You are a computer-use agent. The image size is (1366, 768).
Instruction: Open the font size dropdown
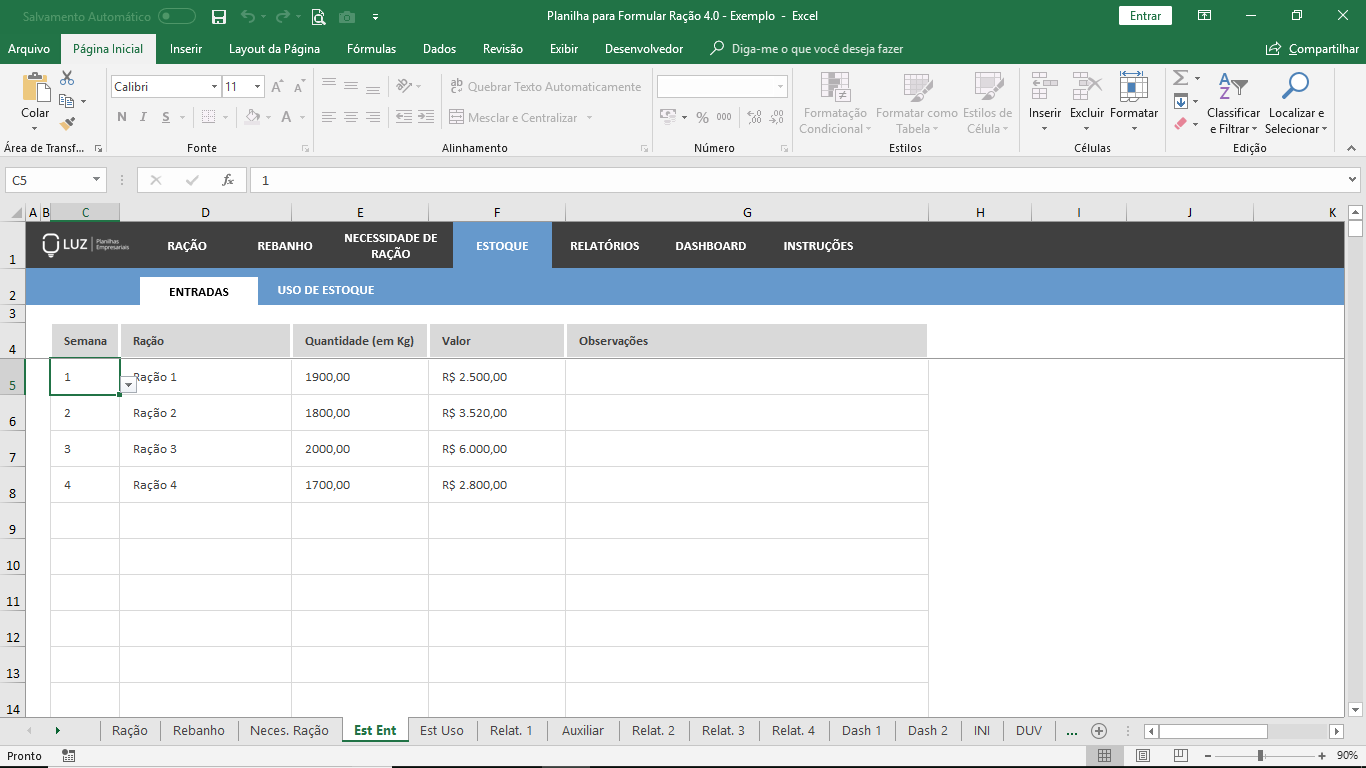pyautogui.click(x=257, y=87)
